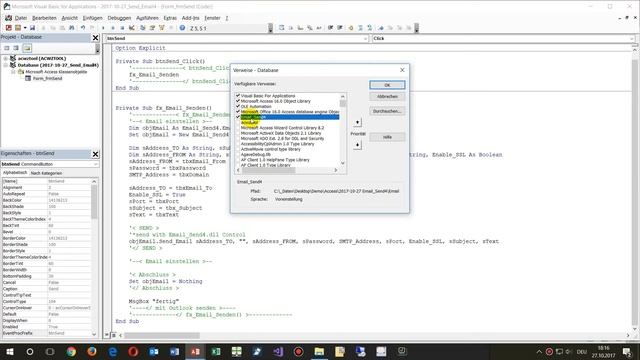640x360 pixels.
Task: Open Visual Studio from the taskbar
Action: pos(278,351)
